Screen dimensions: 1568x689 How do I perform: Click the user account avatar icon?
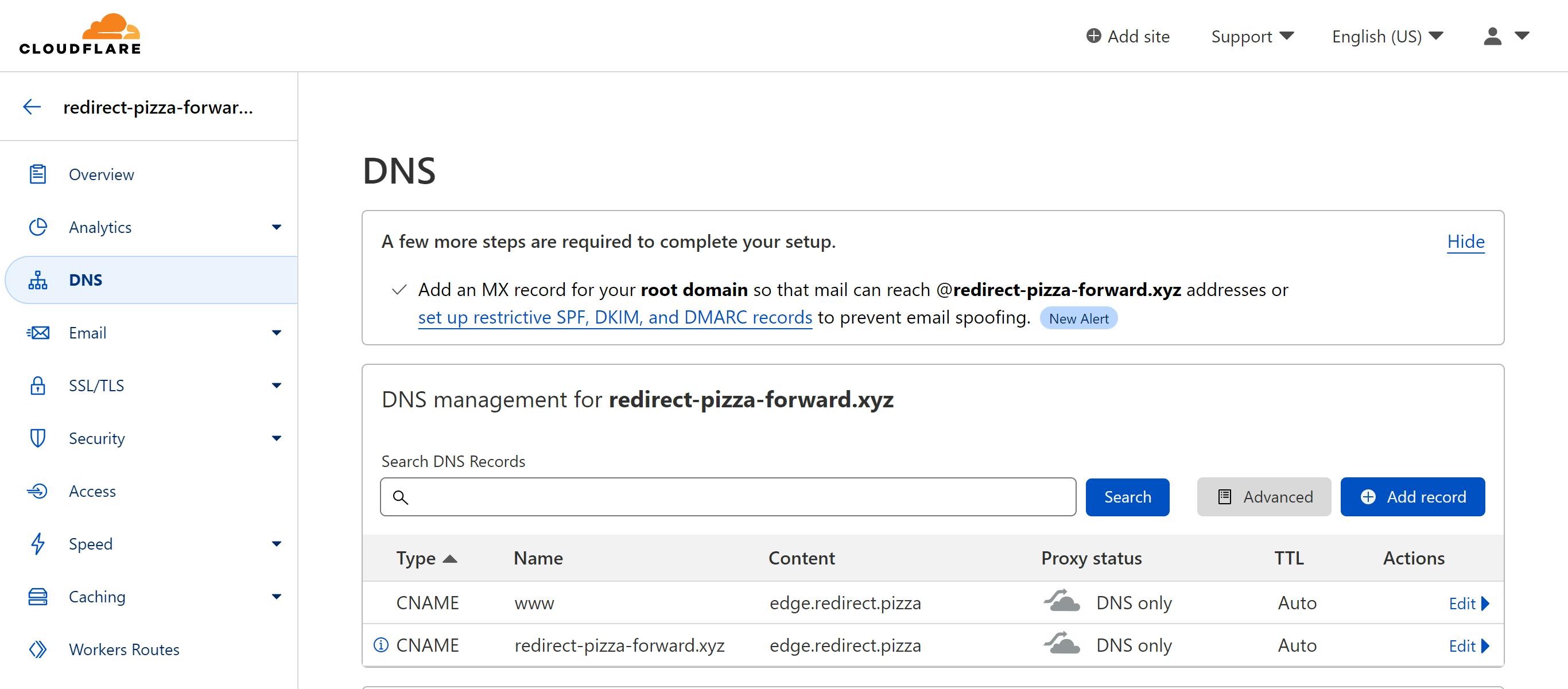1492,36
